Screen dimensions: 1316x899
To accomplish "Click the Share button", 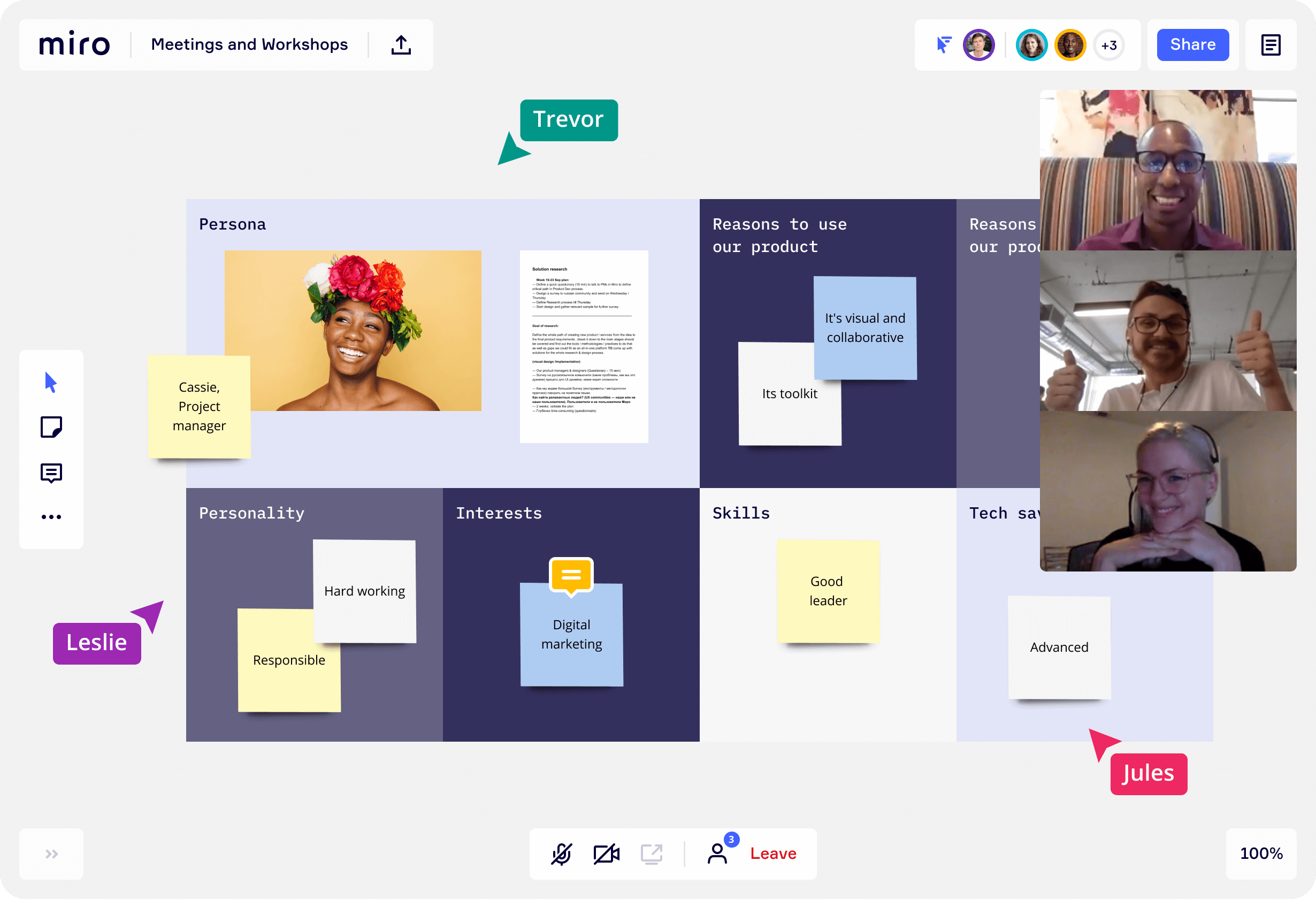I will click(x=1192, y=45).
